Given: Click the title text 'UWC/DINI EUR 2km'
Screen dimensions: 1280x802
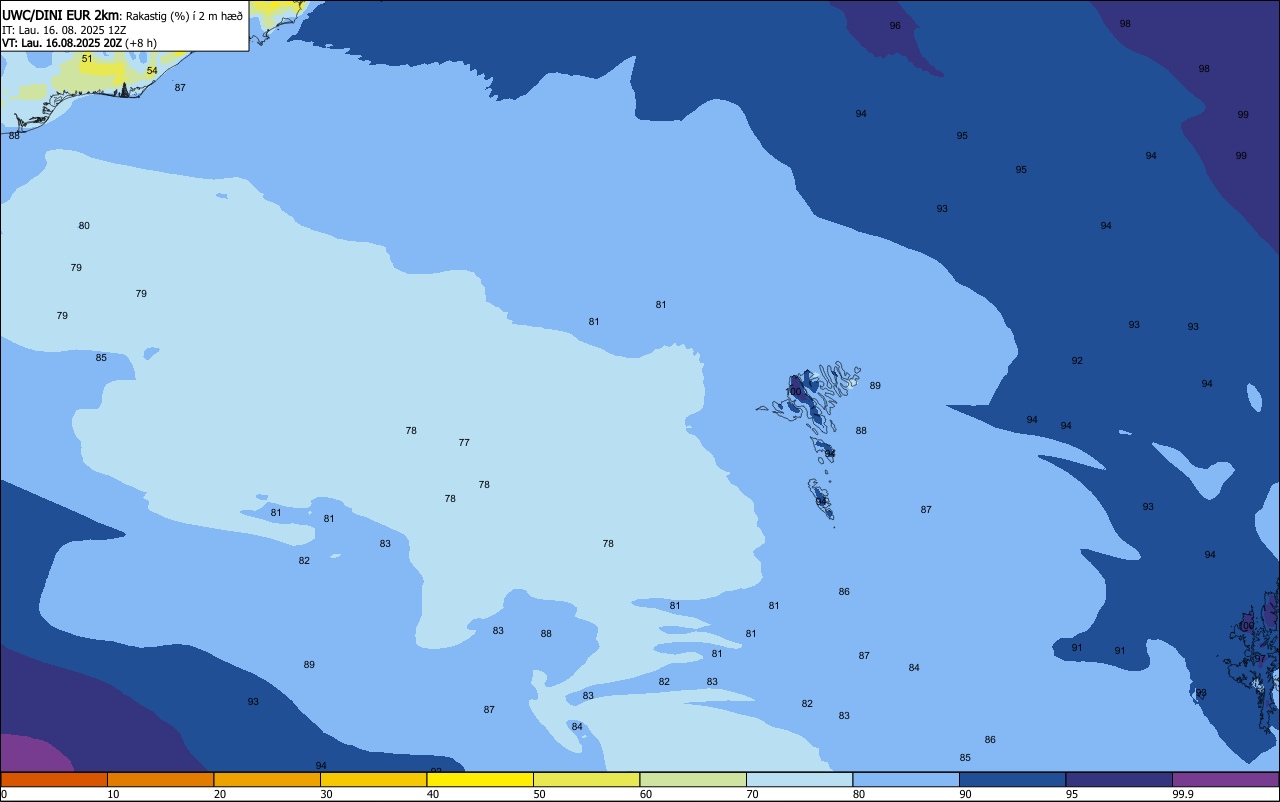Looking at the screenshot, I should [61, 15].
